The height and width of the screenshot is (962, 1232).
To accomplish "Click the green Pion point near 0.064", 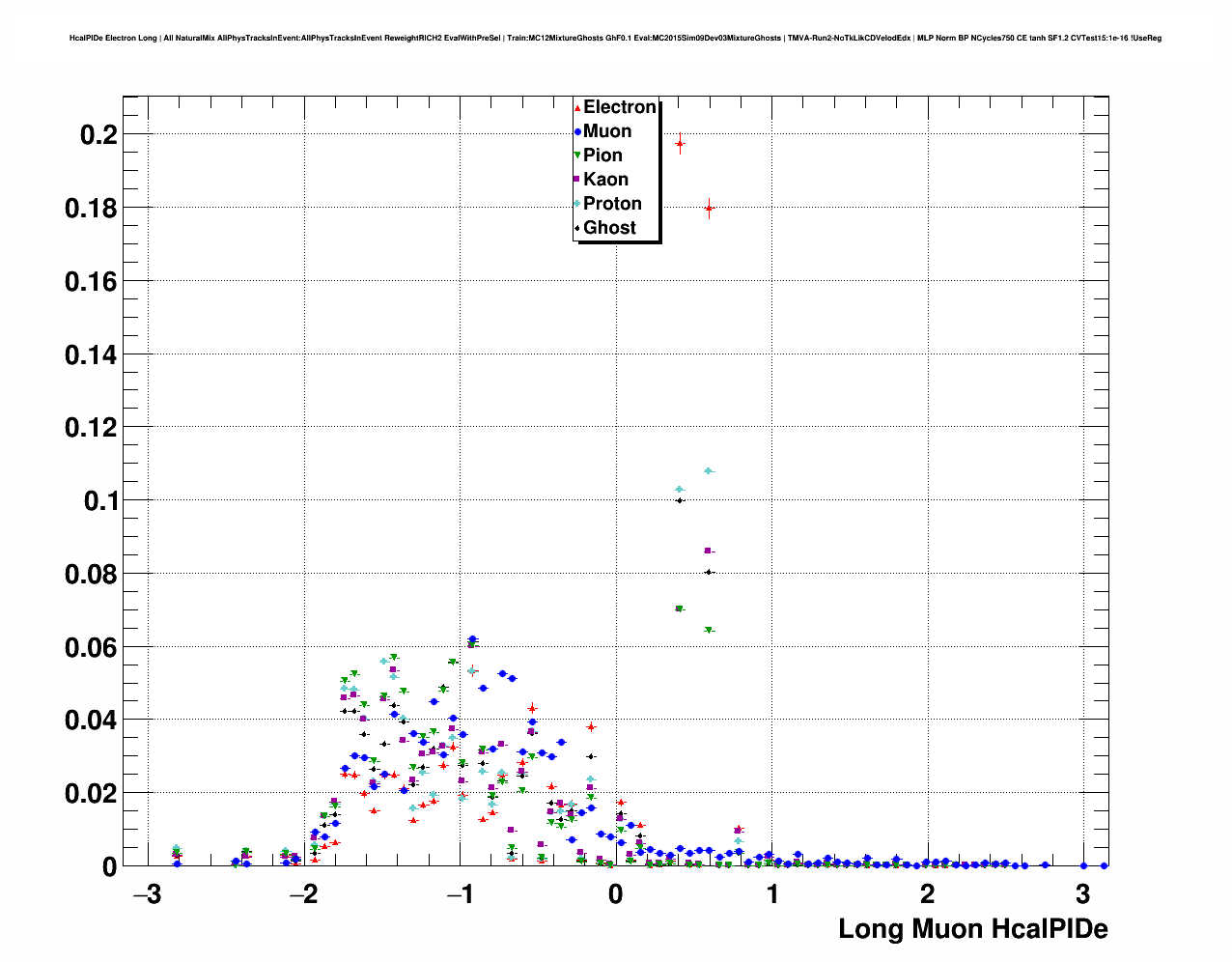I will pyautogui.click(x=708, y=630).
